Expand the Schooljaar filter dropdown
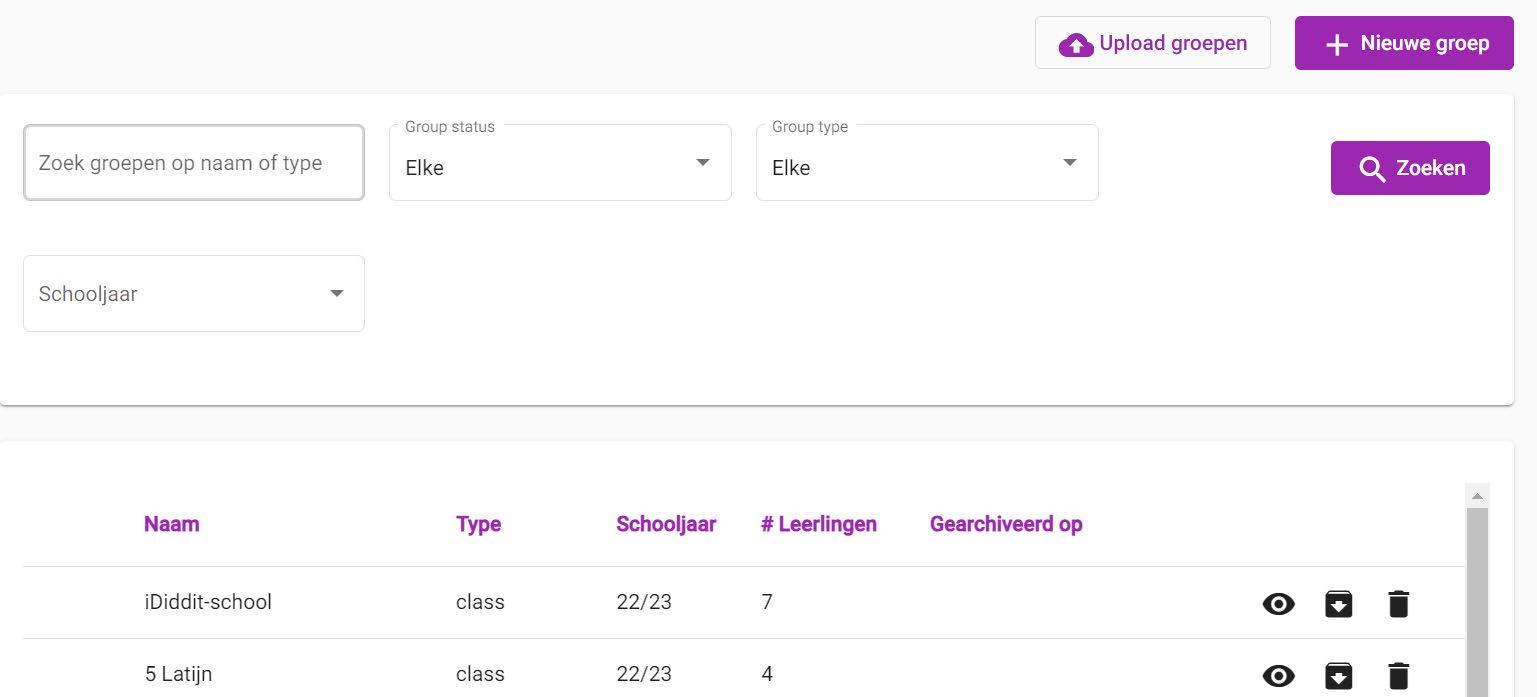Viewport: 1537px width, 697px height. click(194, 294)
